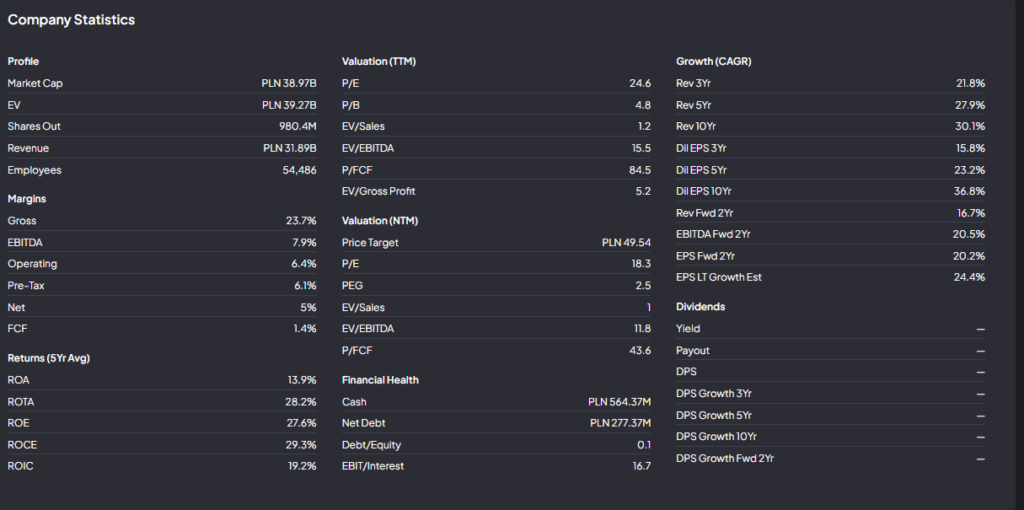
Task: Select the Gross margin 23.7% value
Action: (x=300, y=220)
